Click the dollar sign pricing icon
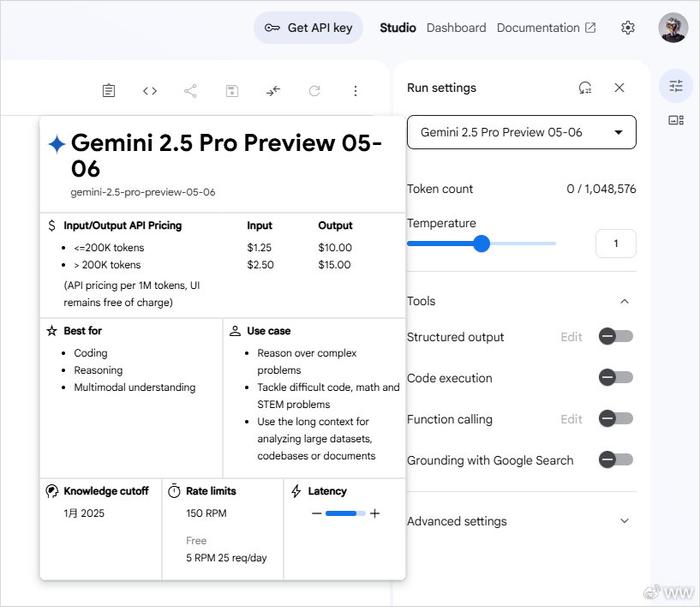This screenshot has width=700, height=607. click(x=52, y=225)
